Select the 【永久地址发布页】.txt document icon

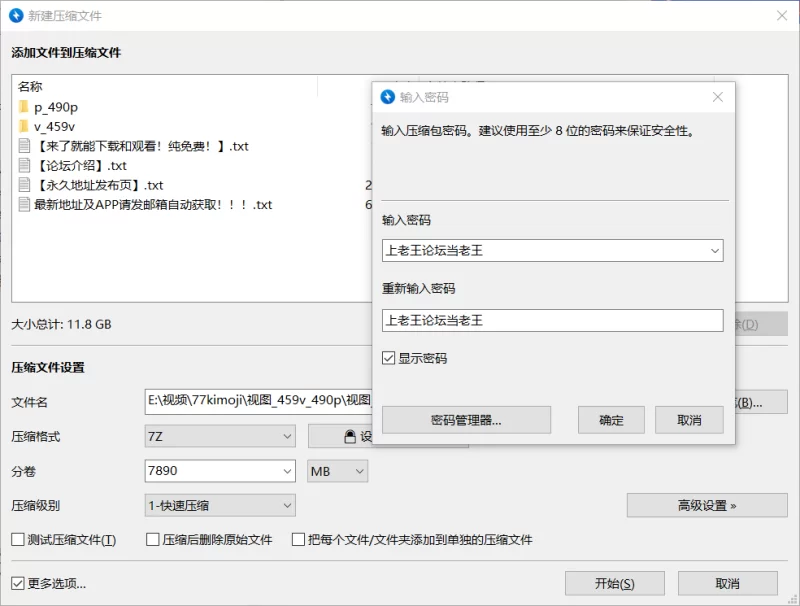click(x=24, y=185)
